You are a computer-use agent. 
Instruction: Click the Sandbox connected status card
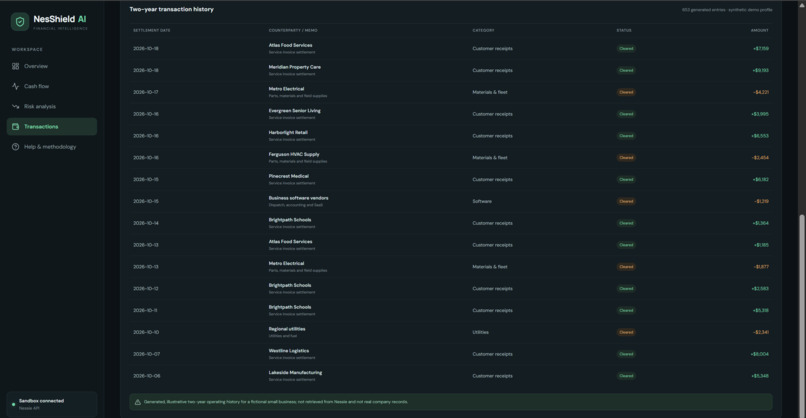(x=52, y=404)
